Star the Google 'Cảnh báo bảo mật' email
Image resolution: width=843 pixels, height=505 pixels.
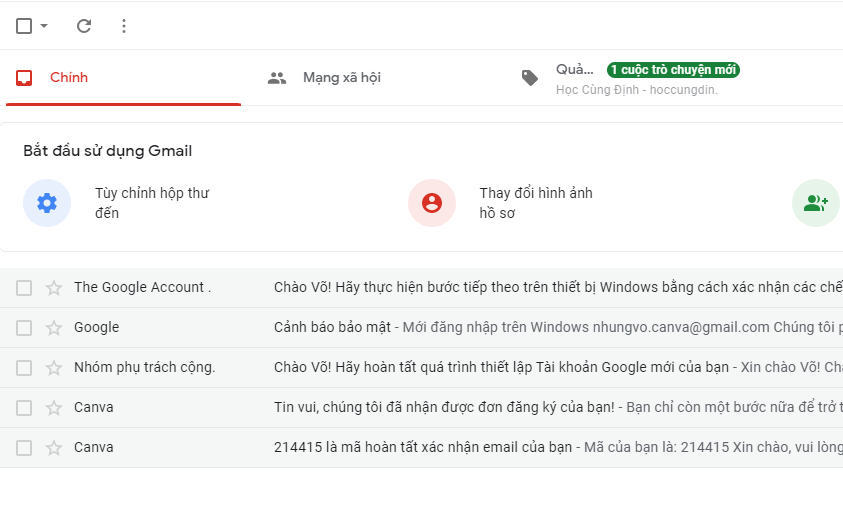pos(54,328)
